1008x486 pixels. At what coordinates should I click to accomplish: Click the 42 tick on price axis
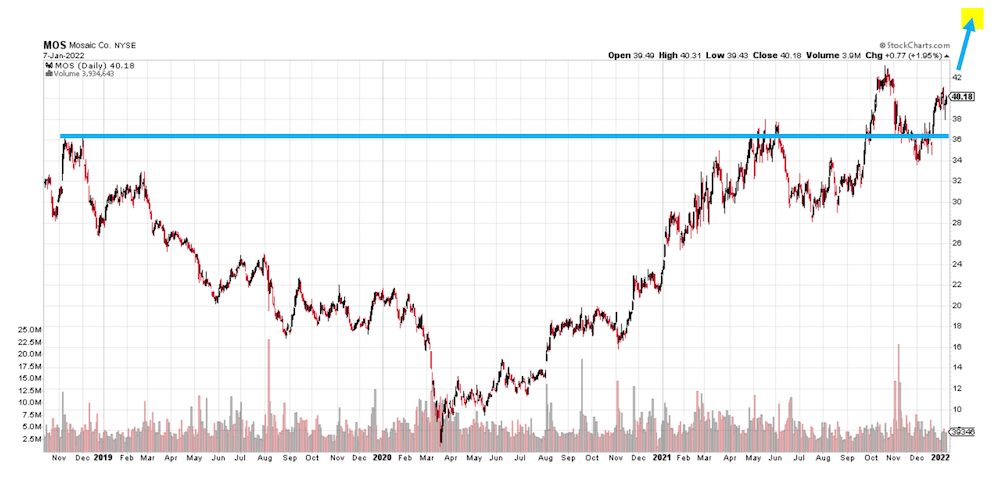click(x=957, y=77)
